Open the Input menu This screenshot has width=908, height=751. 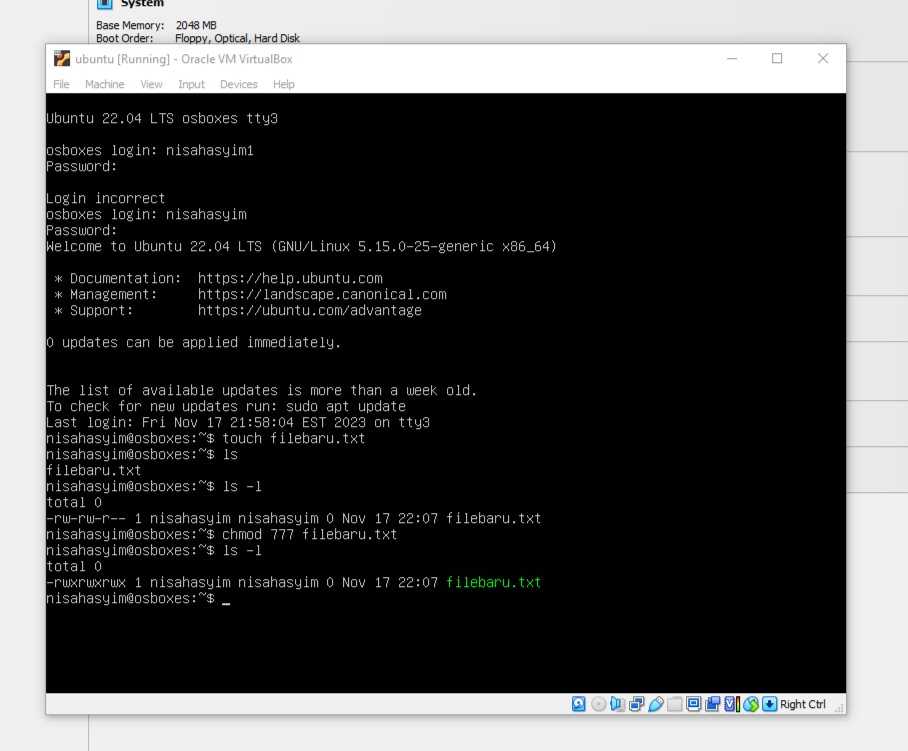point(191,84)
